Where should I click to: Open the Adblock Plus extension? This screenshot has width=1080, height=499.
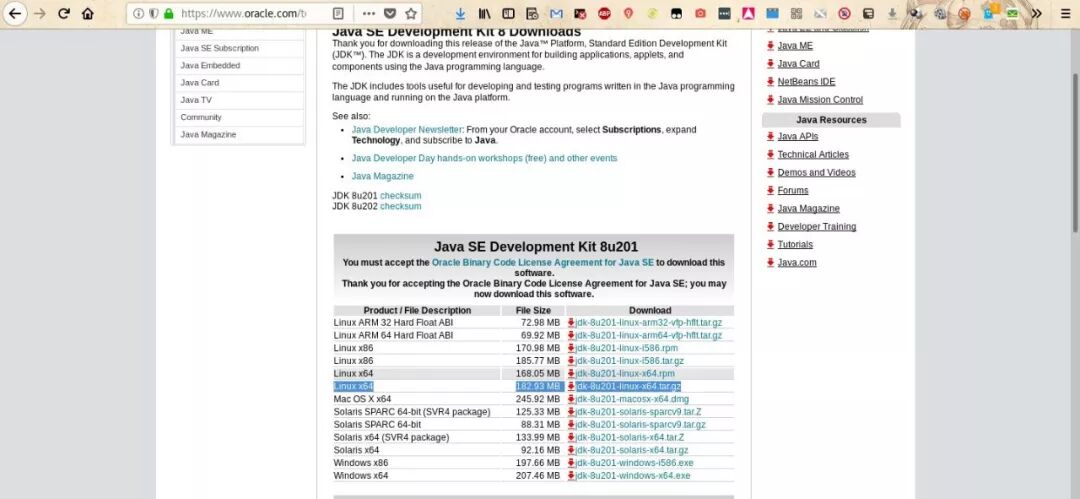click(605, 14)
